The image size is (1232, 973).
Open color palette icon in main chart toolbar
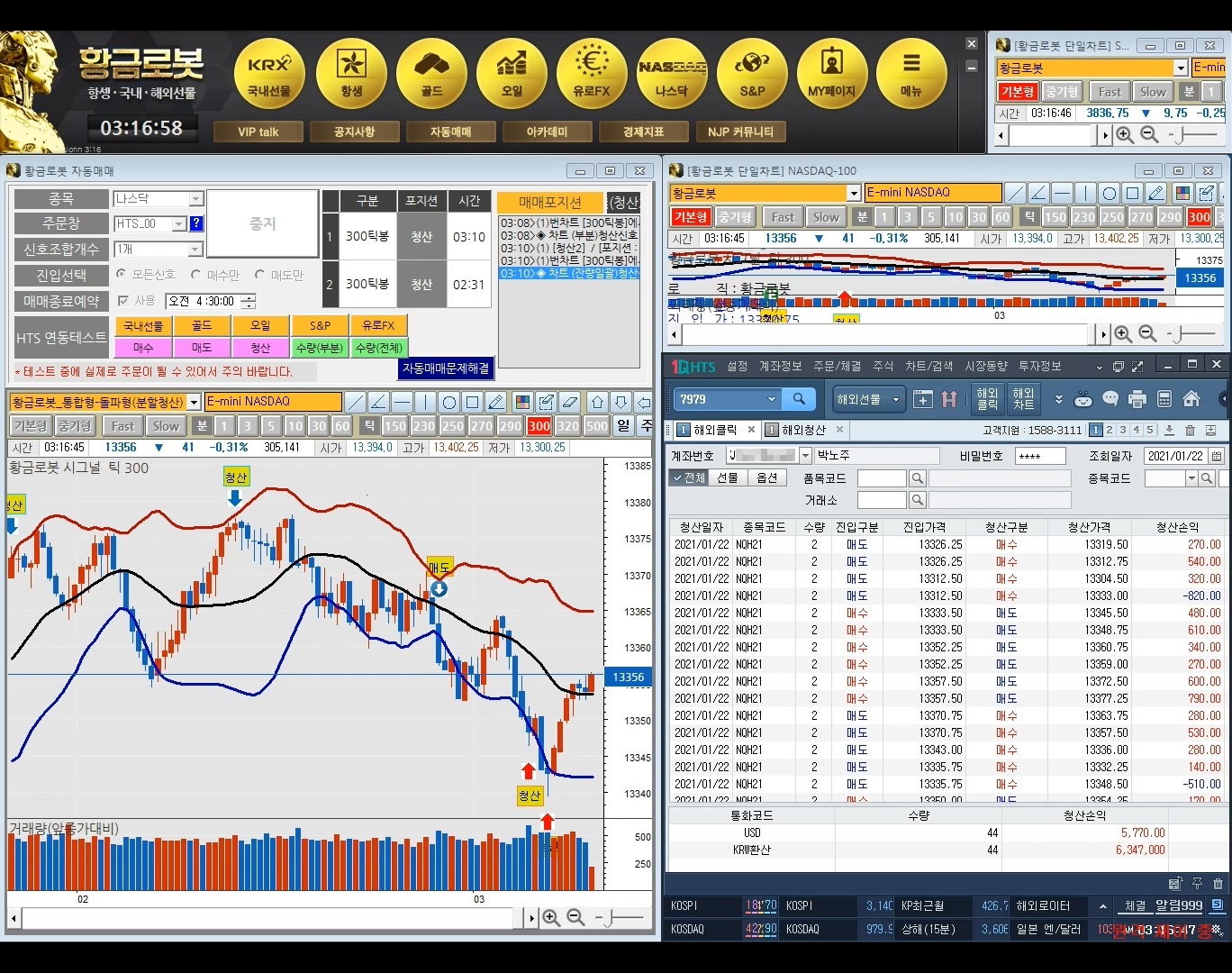point(522,402)
